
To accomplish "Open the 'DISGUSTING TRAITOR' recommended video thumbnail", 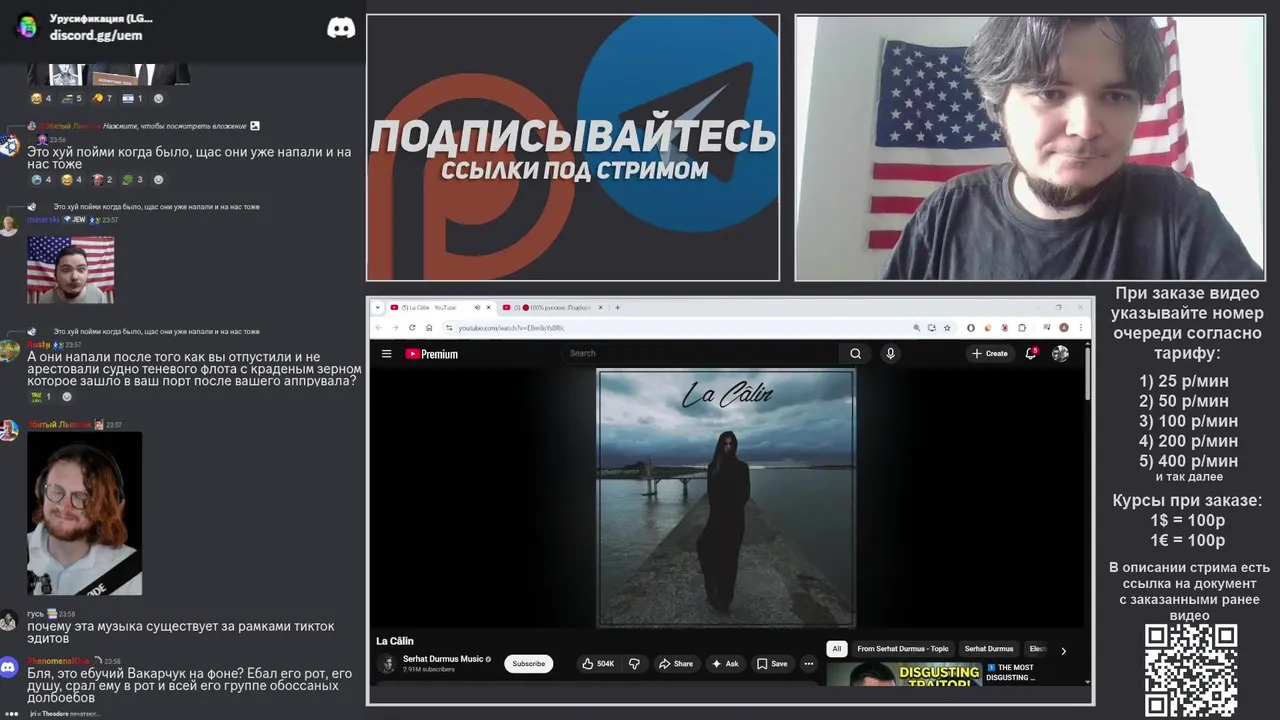I will click(905, 674).
